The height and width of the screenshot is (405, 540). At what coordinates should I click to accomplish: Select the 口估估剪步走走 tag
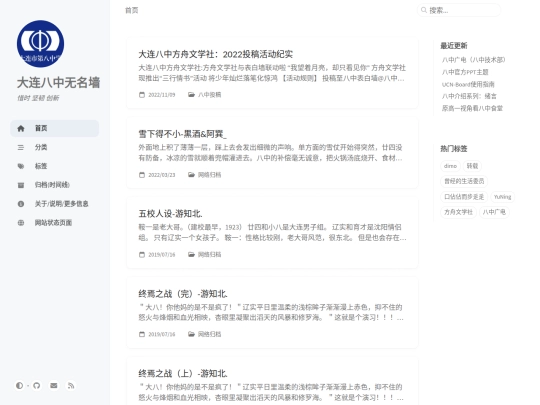pos(464,197)
